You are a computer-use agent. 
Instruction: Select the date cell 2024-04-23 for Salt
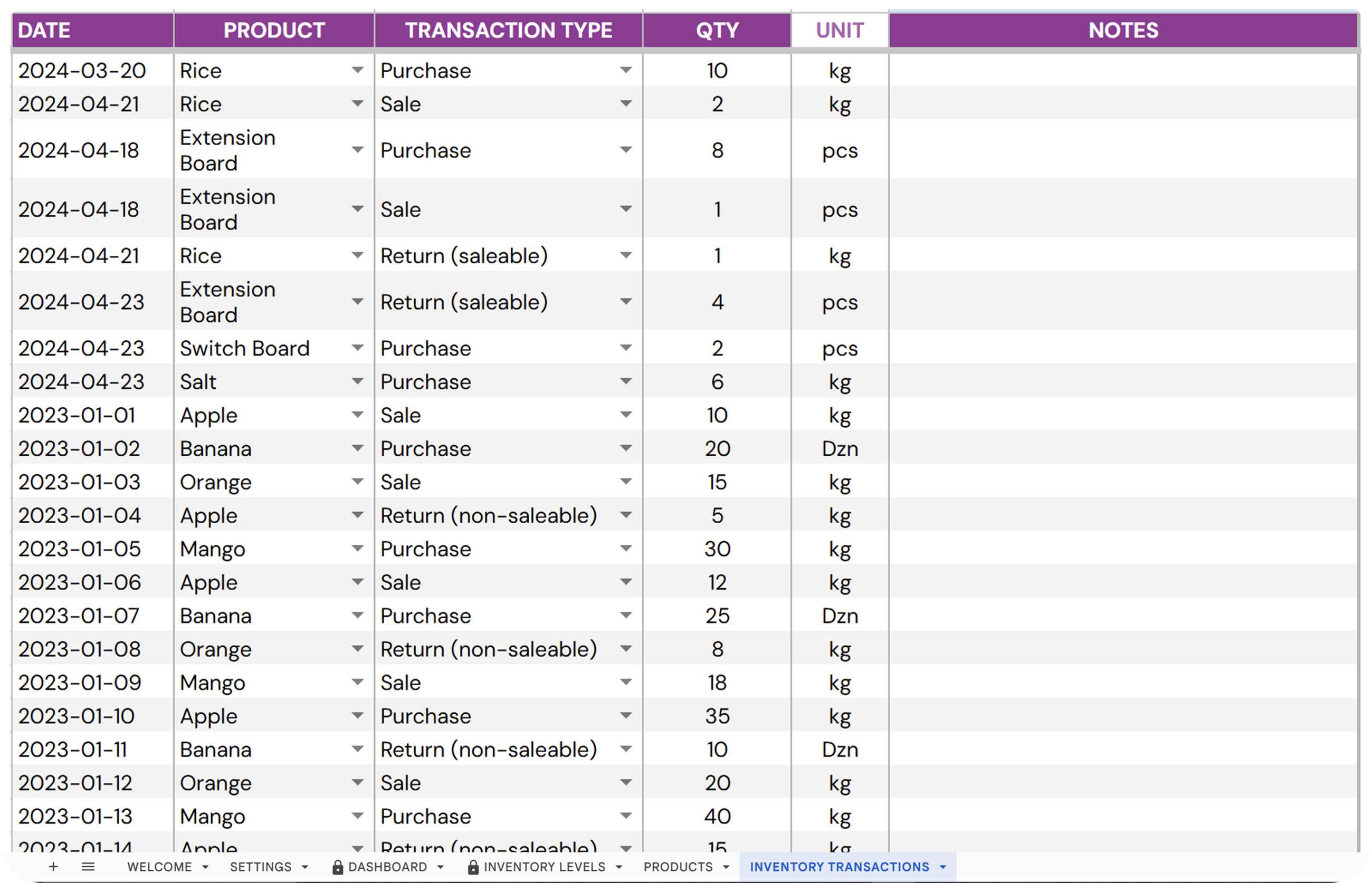tap(81, 382)
